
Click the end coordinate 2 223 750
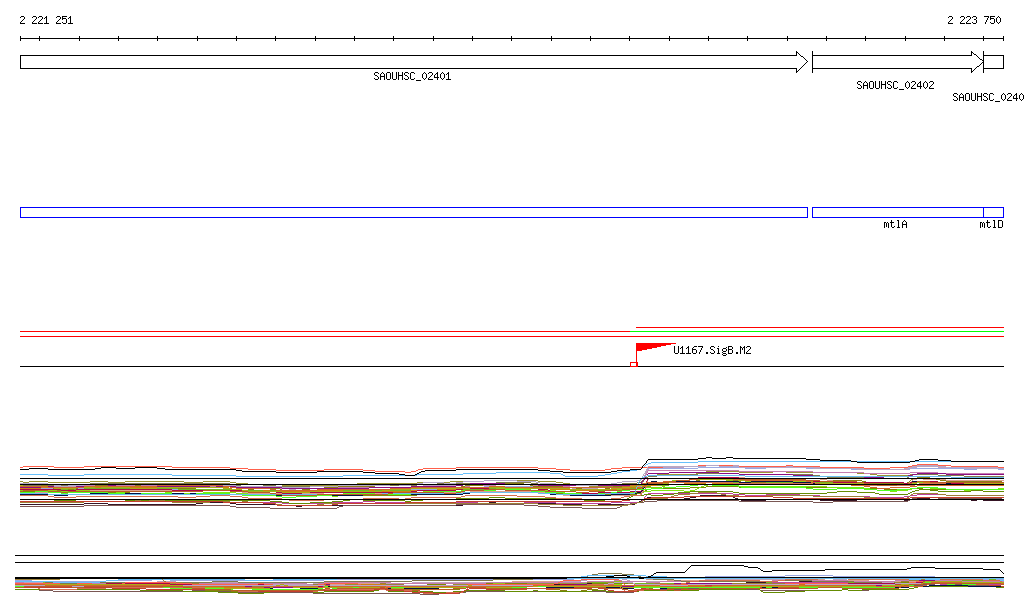pos(974,20)
